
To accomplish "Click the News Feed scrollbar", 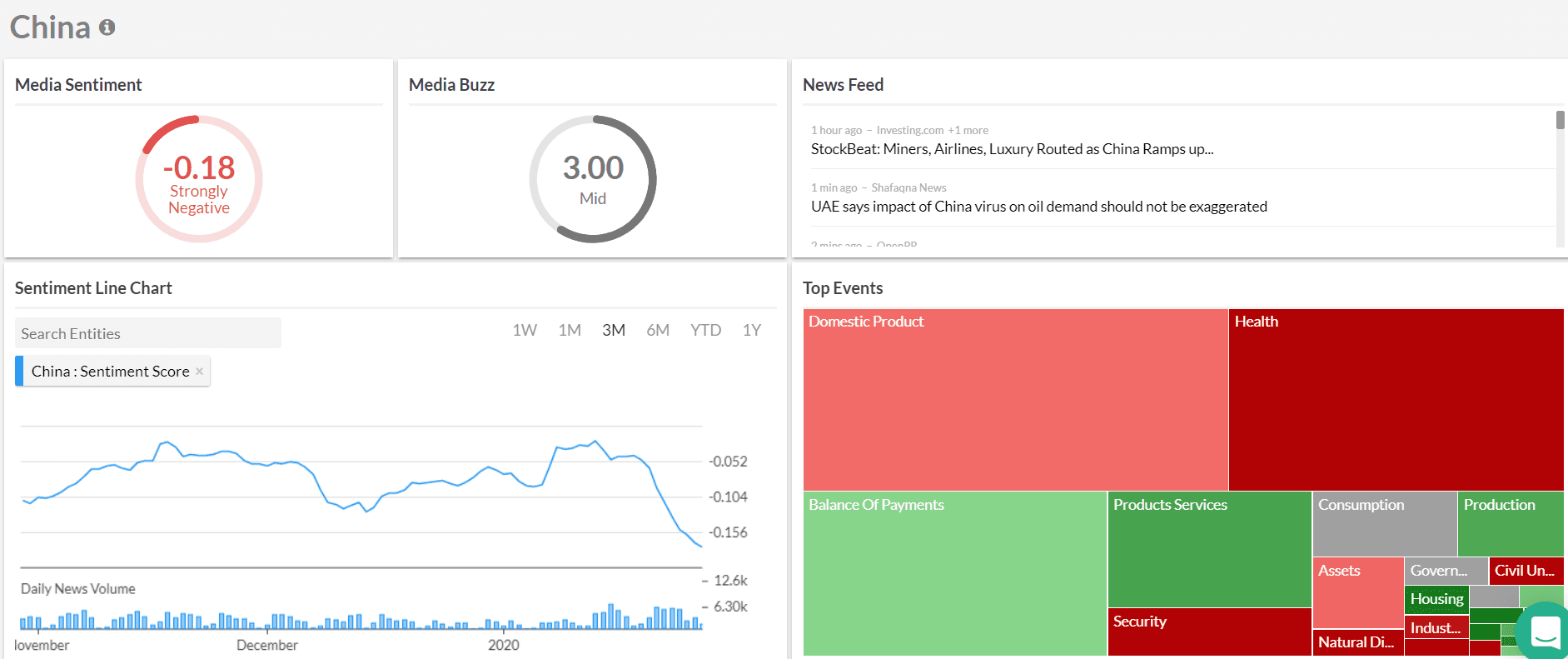I will click(x=1560, y=120).
